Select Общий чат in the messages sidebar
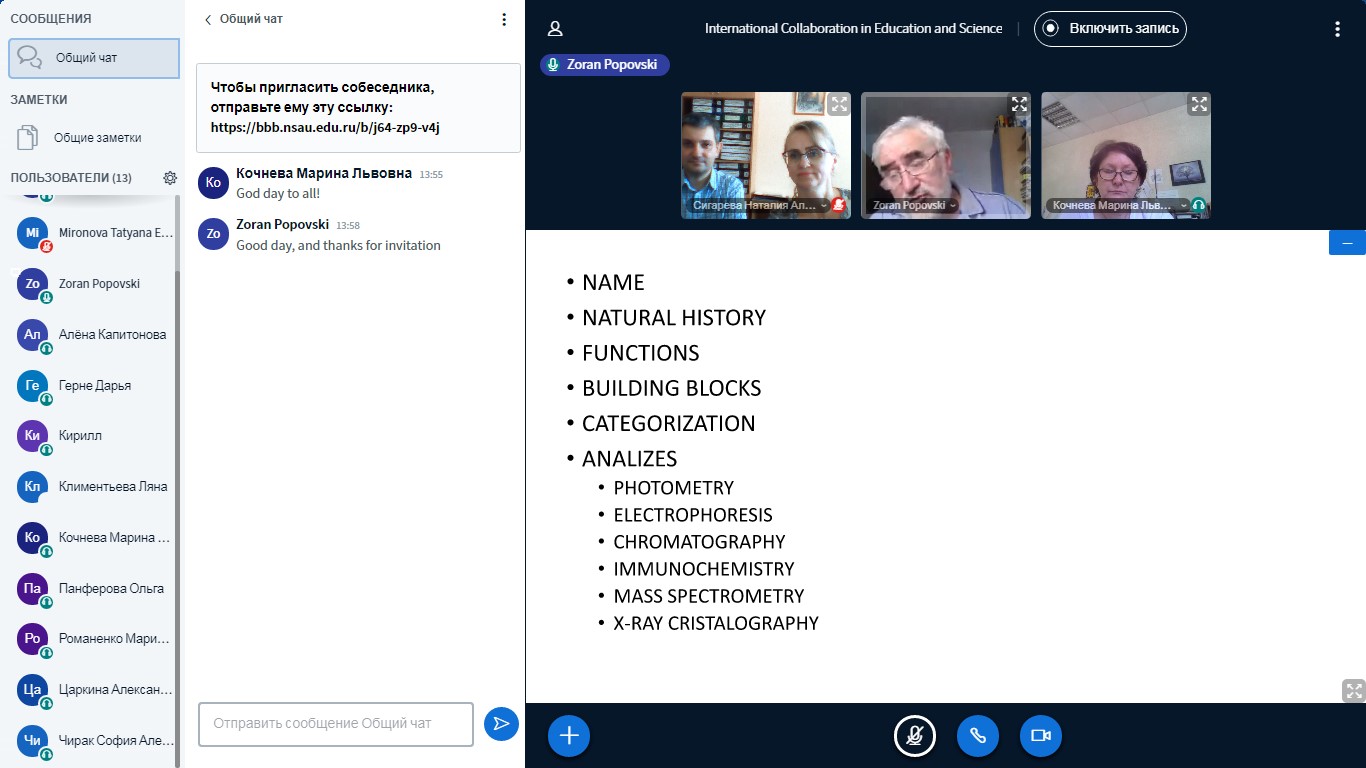Viewport: 1366px width, 768px height. click(94, 58)
